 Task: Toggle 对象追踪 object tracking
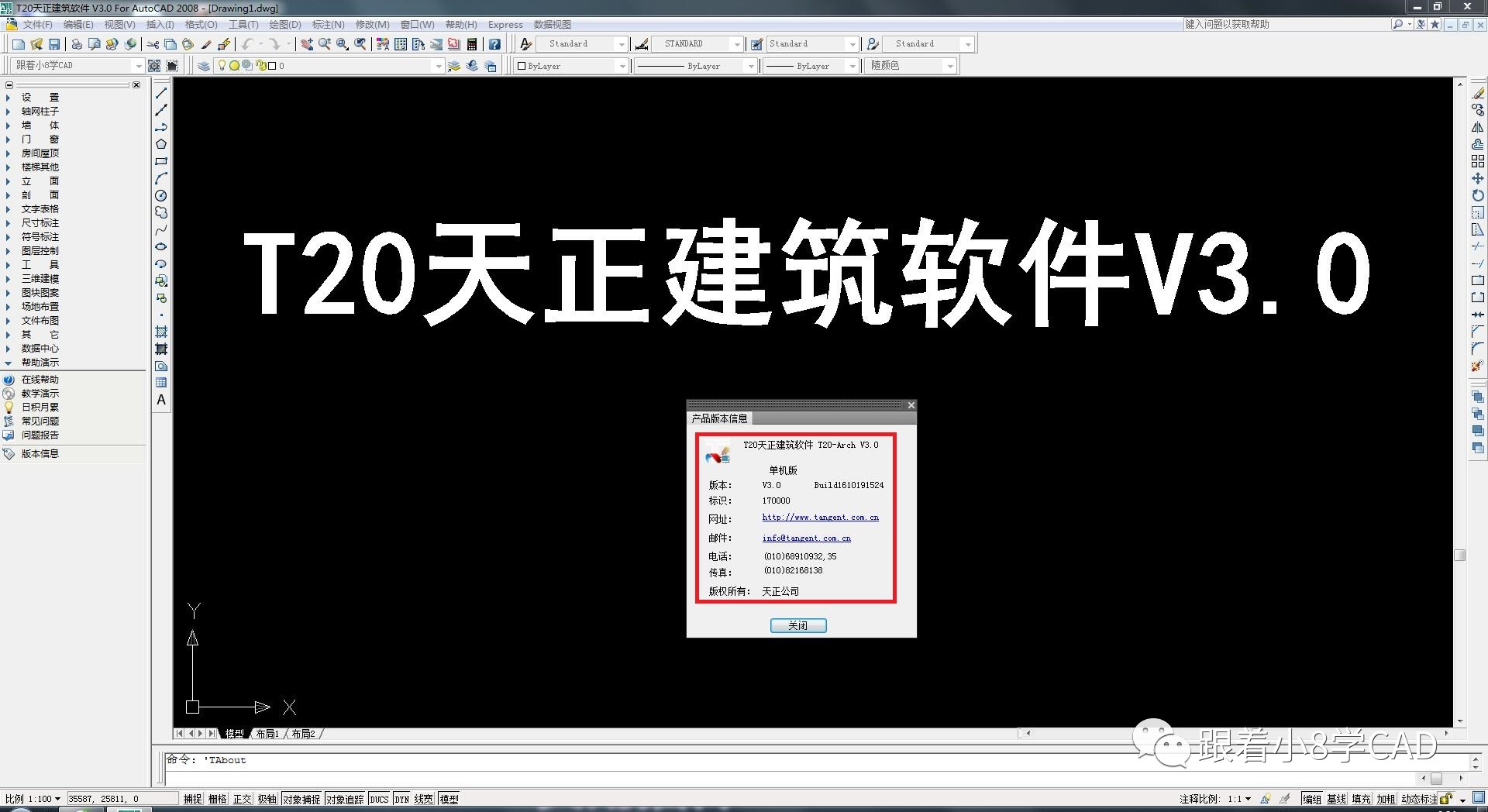tap(345, 799)
